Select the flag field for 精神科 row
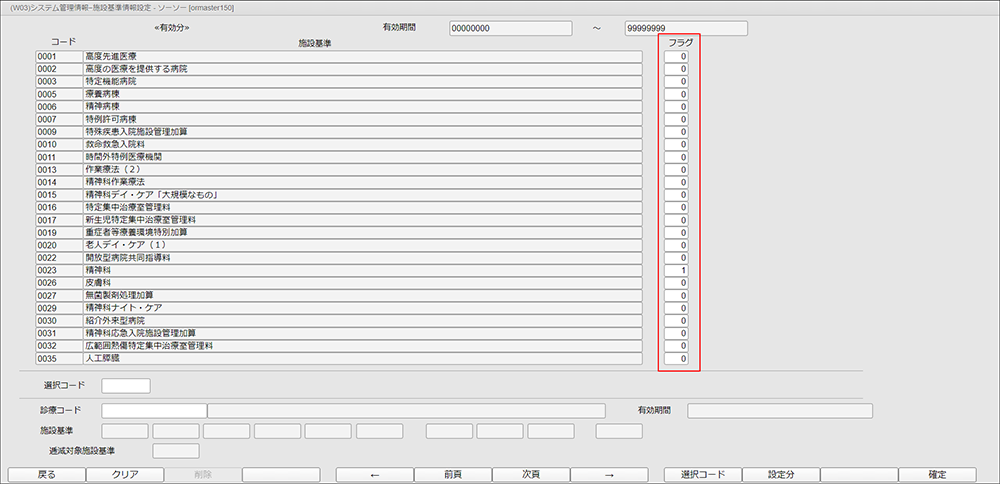 coord(677,270)
